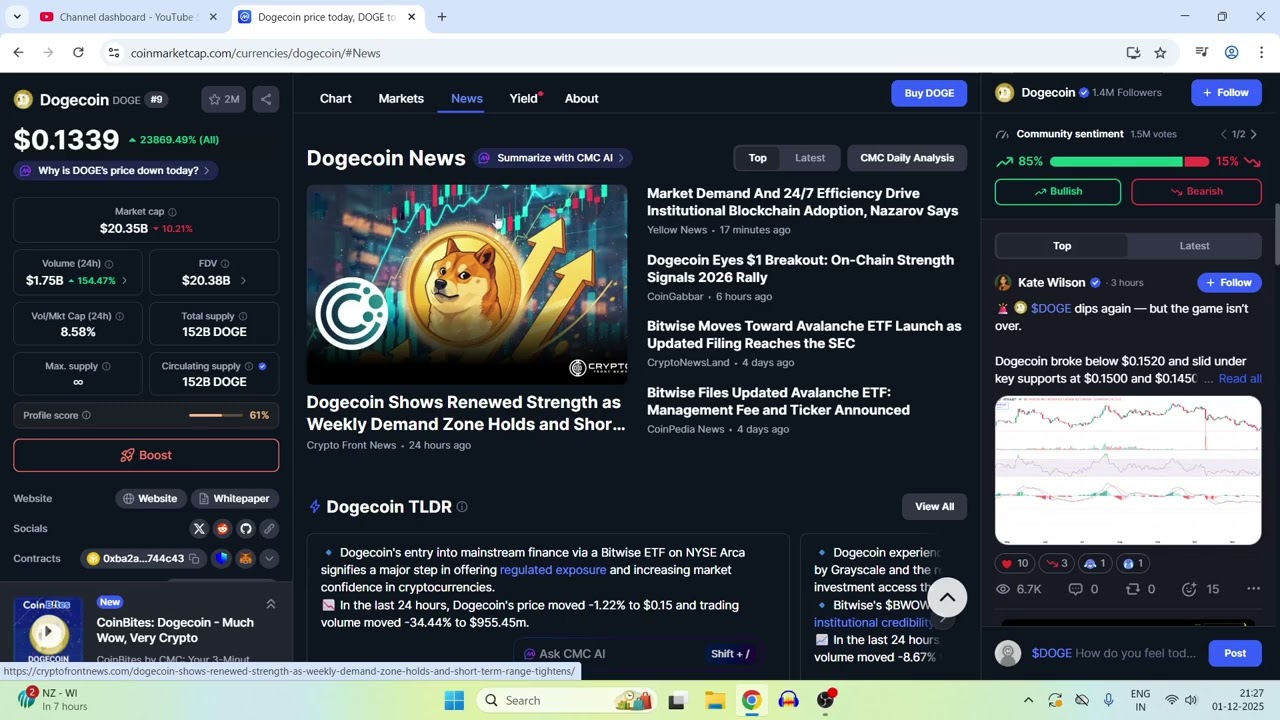Screen dimensions: 1280x720
Task: Switch news filter to Latest
Action: point(810,158)
